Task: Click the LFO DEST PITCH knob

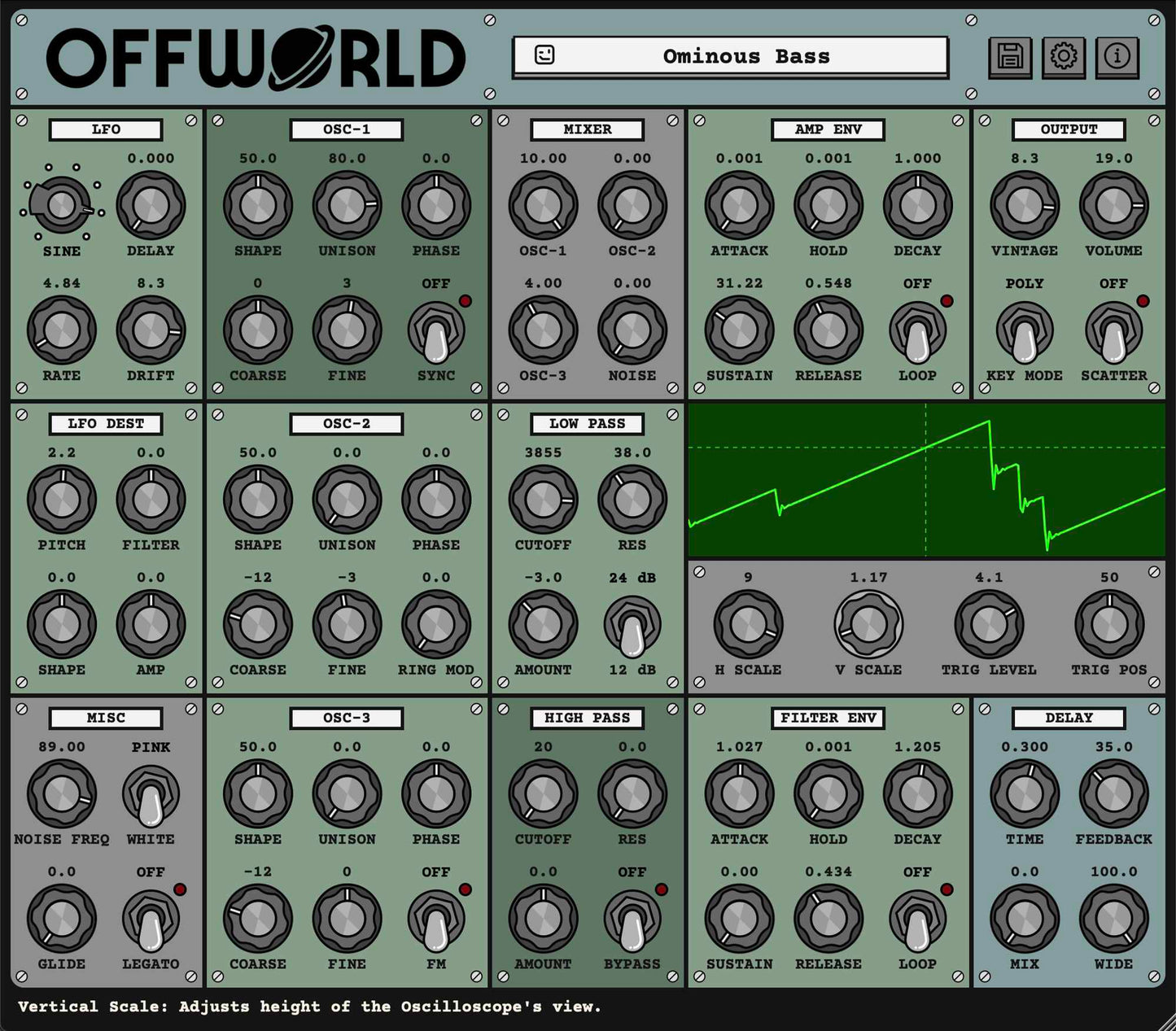Action: tap(62, 500)
